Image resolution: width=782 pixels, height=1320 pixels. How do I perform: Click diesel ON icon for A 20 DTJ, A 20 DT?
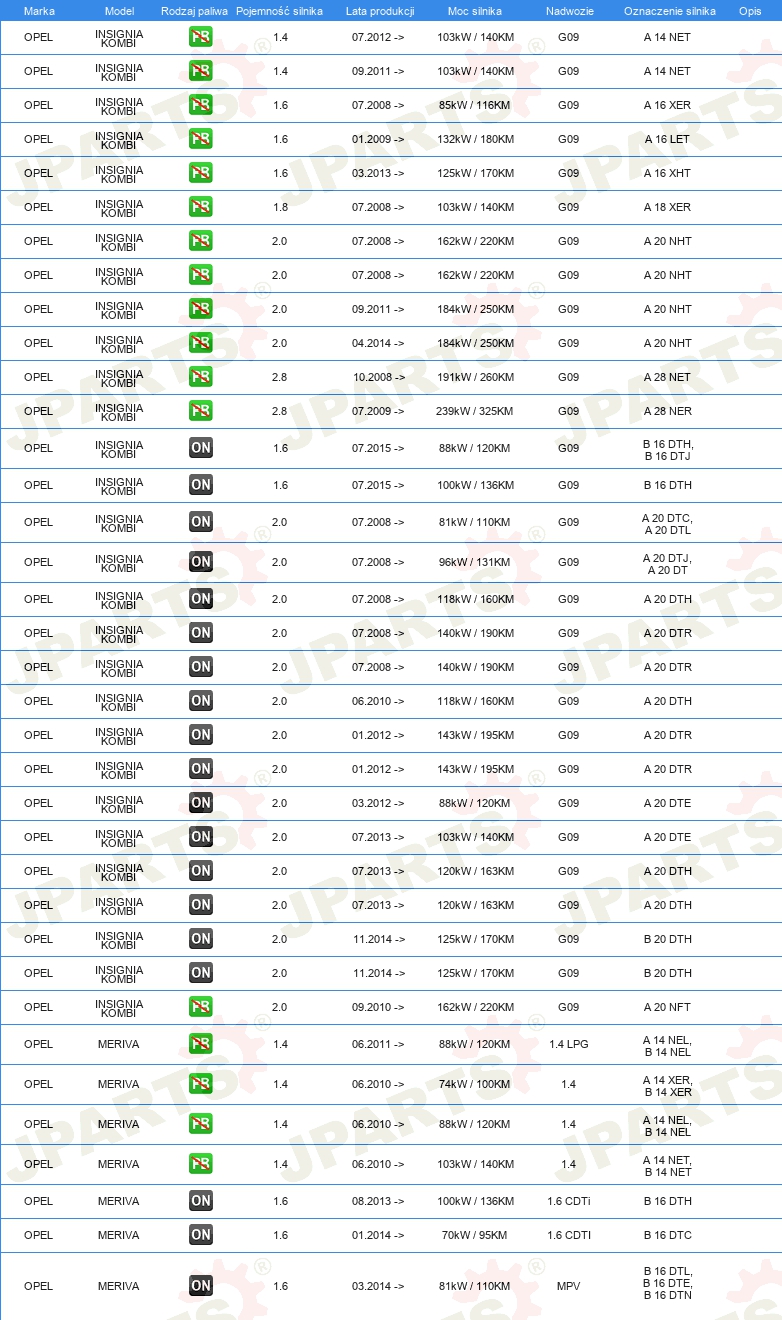click(x=201, y=562)
